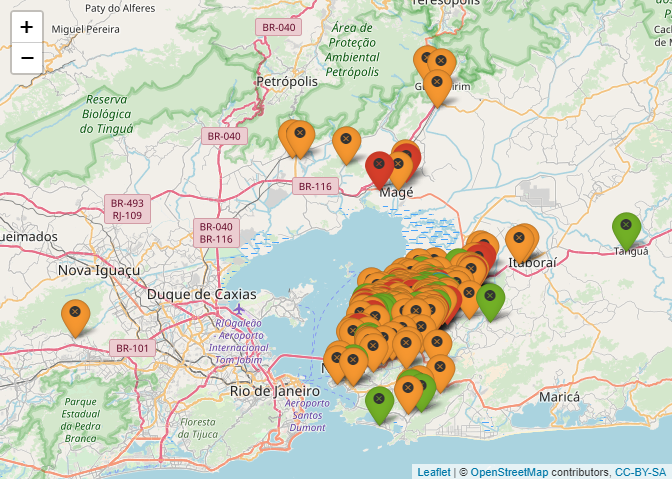Click the Reserva Biológica do Tinguá label

point(107,114)
